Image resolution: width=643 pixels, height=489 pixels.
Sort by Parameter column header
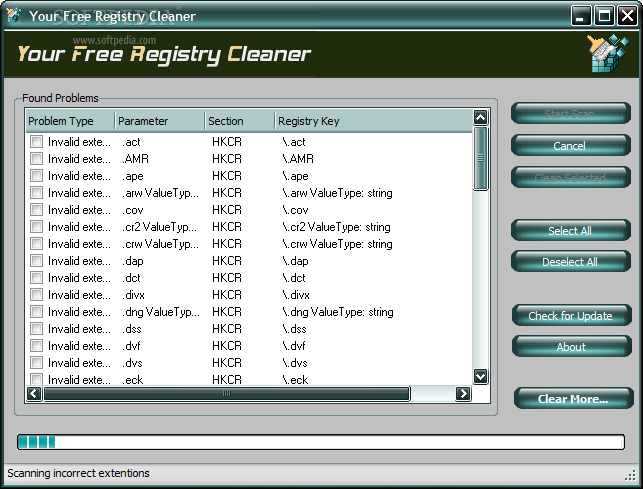(160, 121)
